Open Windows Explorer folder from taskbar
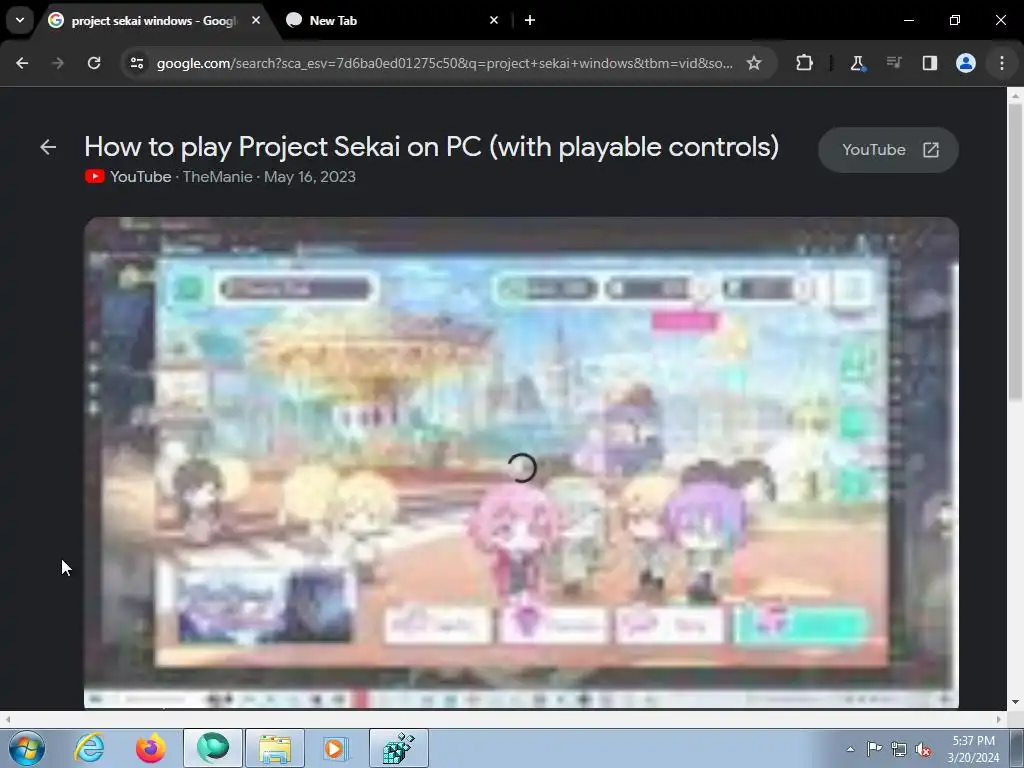Image resolution: width=1024 pixels, height=768 pixels. [x=275, y=748]
